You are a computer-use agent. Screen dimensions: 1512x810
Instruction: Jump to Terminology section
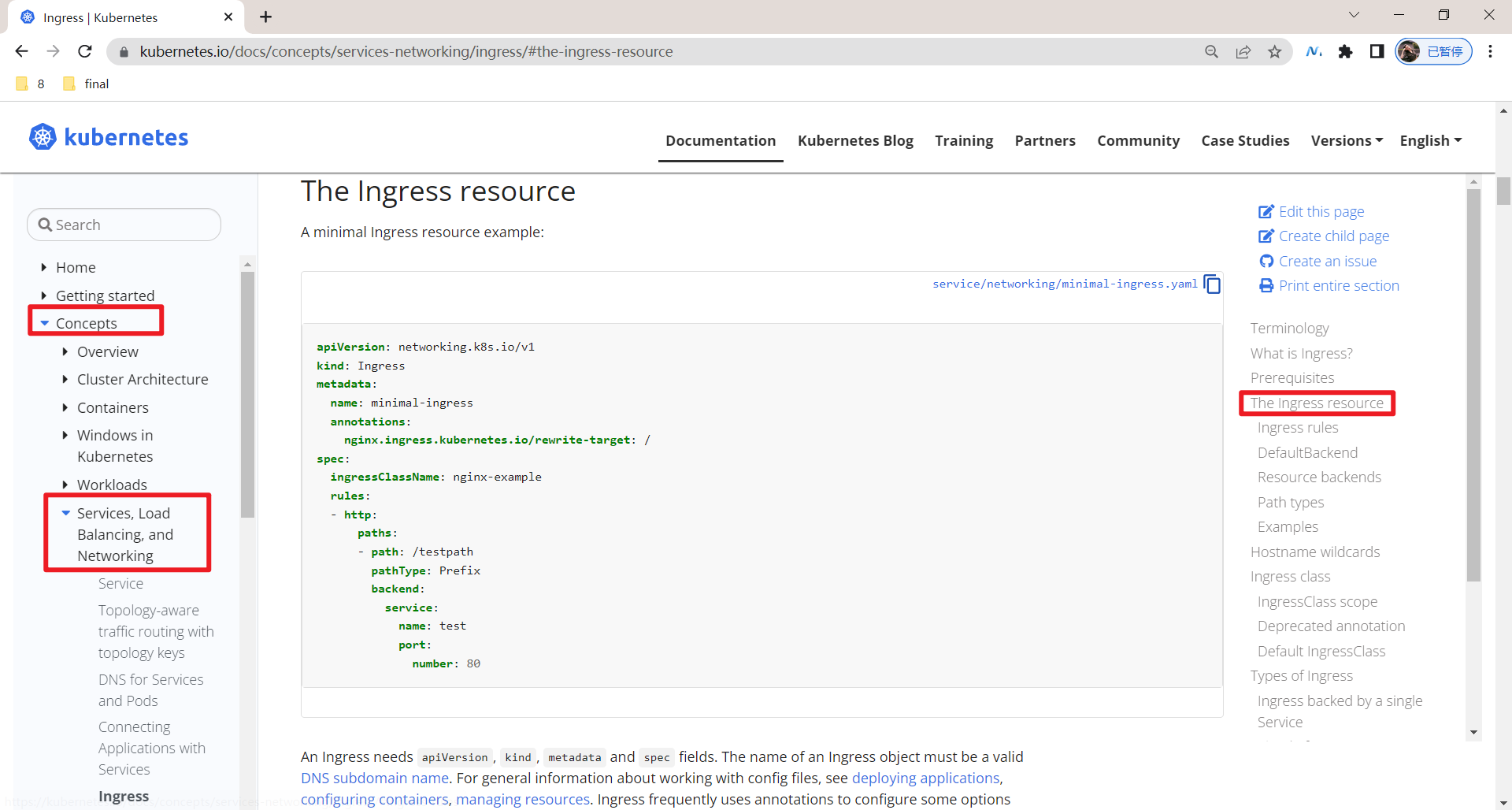1289,328
